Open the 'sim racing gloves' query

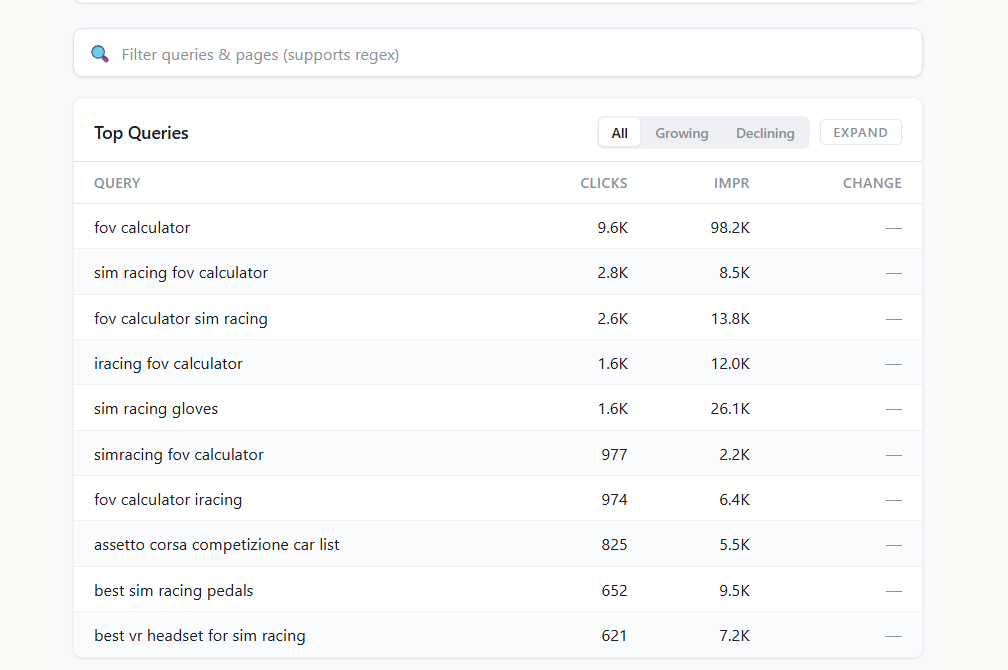click(x=156, y=408)
